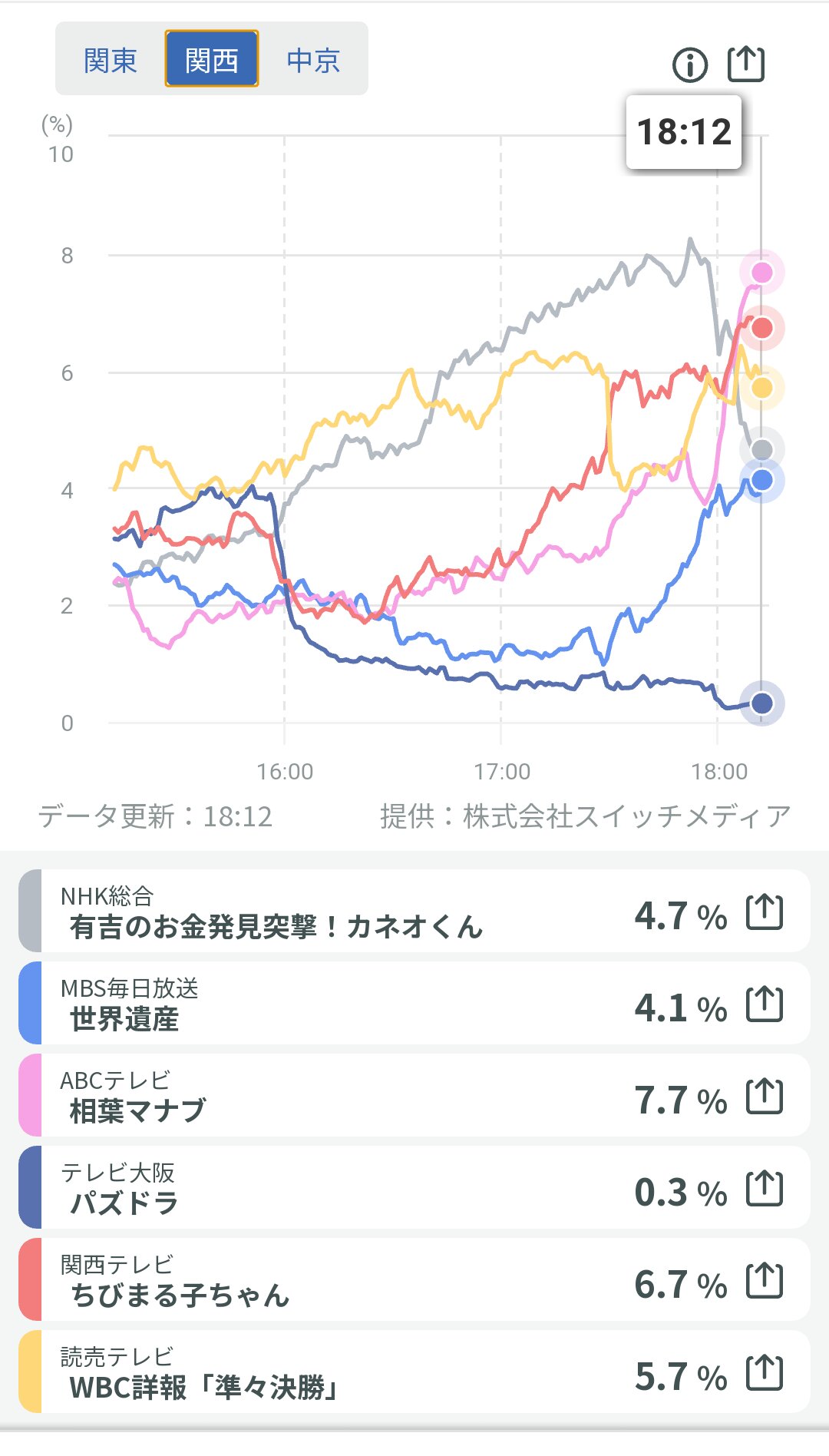The image size is (829, 1456).
Task: Share the テレビ大阪 パズドラ rating
Action: pyautogui.click(x=765, y=1189)
